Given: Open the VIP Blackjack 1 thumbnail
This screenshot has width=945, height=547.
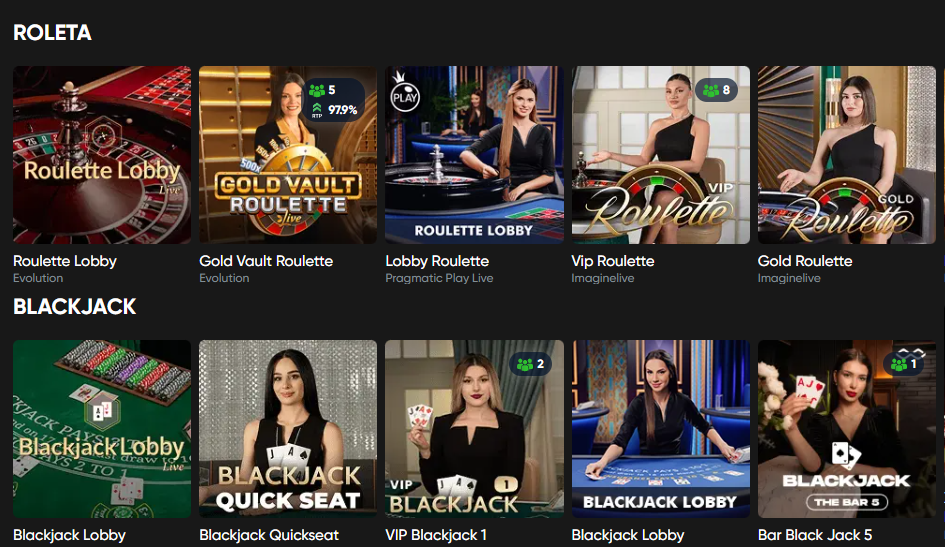Looking at the screenshot, I should [474, 429].
